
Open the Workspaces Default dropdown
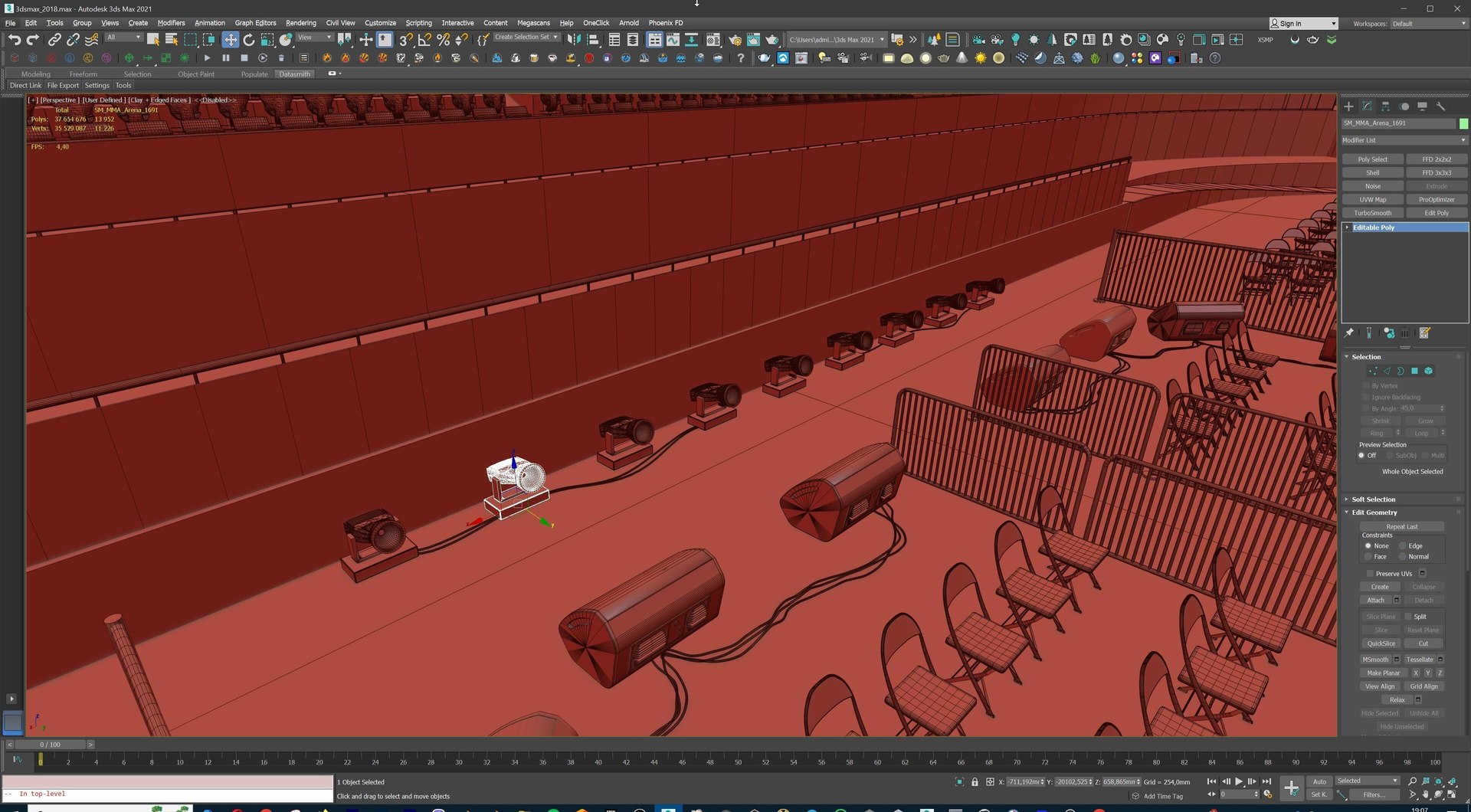[1427, 24]
